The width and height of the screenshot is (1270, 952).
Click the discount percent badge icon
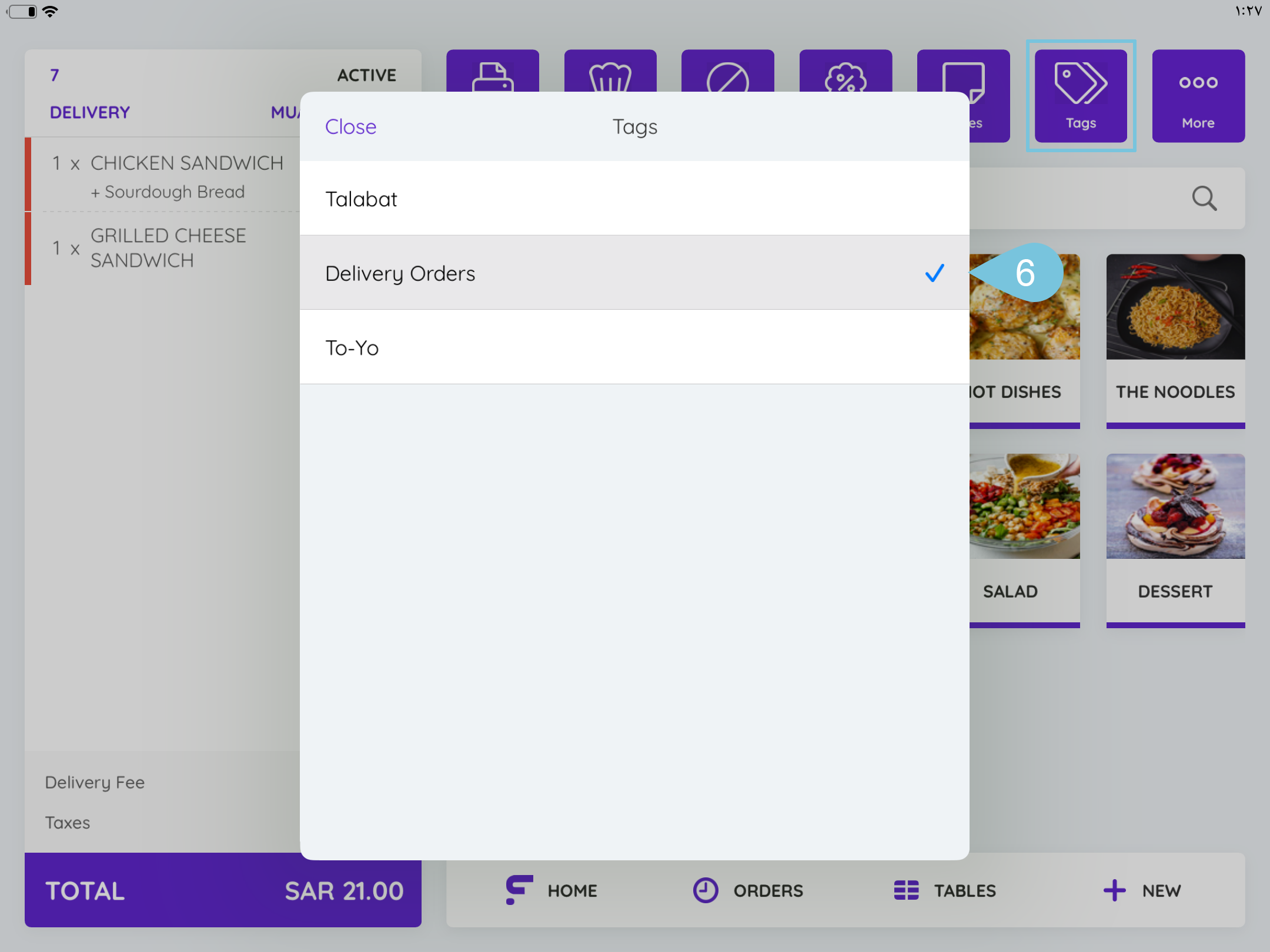(845, 73)
